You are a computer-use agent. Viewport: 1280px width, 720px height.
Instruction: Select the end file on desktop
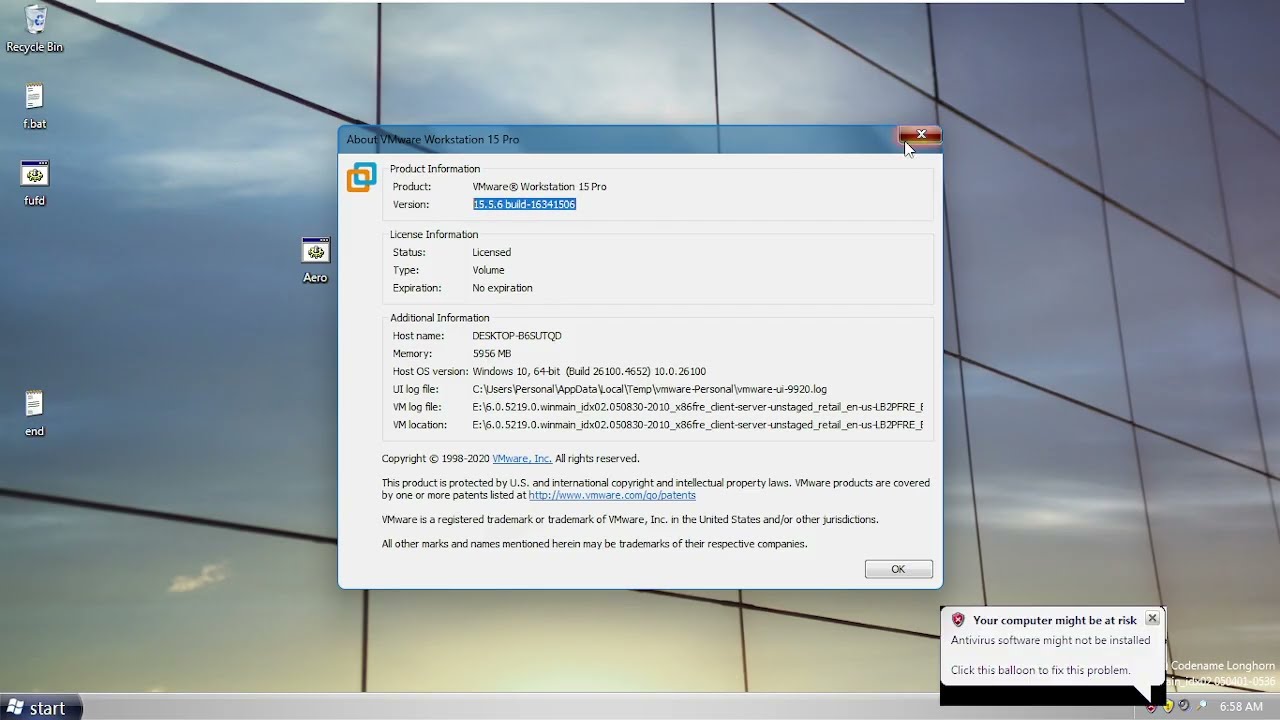click(35, 413)
